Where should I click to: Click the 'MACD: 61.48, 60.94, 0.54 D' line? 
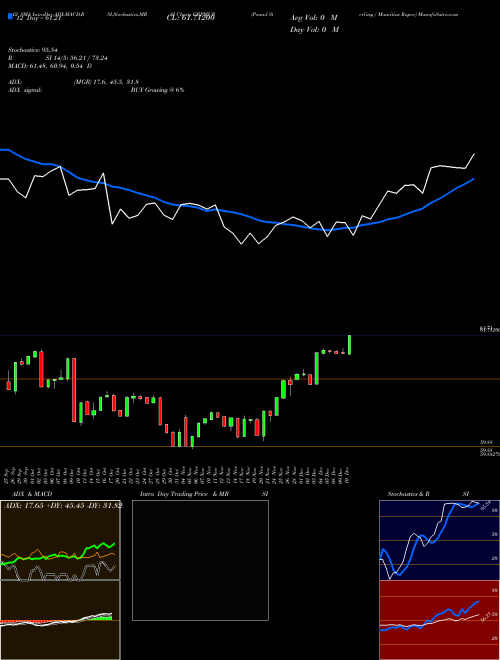[50, 66]
